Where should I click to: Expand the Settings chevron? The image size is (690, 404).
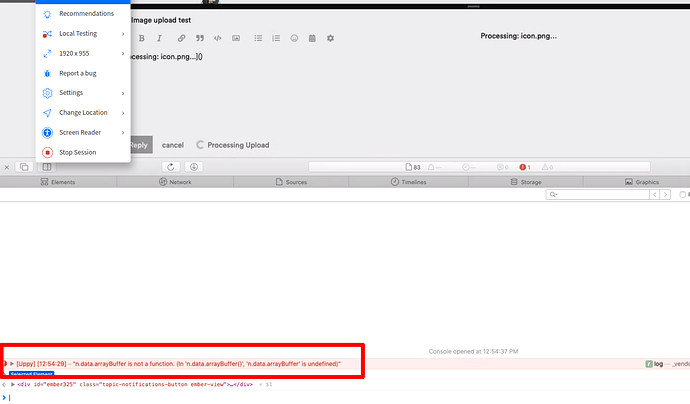tap(123, 93)
